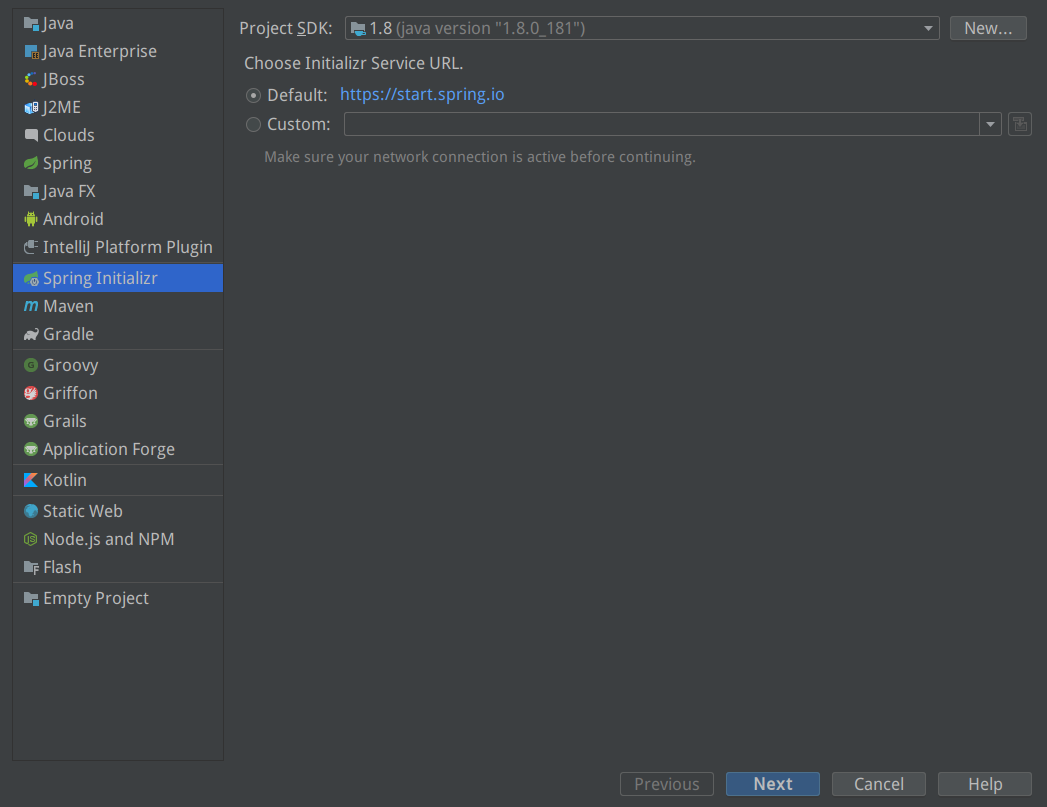Click the Java Enterprise icon
This screenshot has height=807, width=1047.
[x=31, y=52]
